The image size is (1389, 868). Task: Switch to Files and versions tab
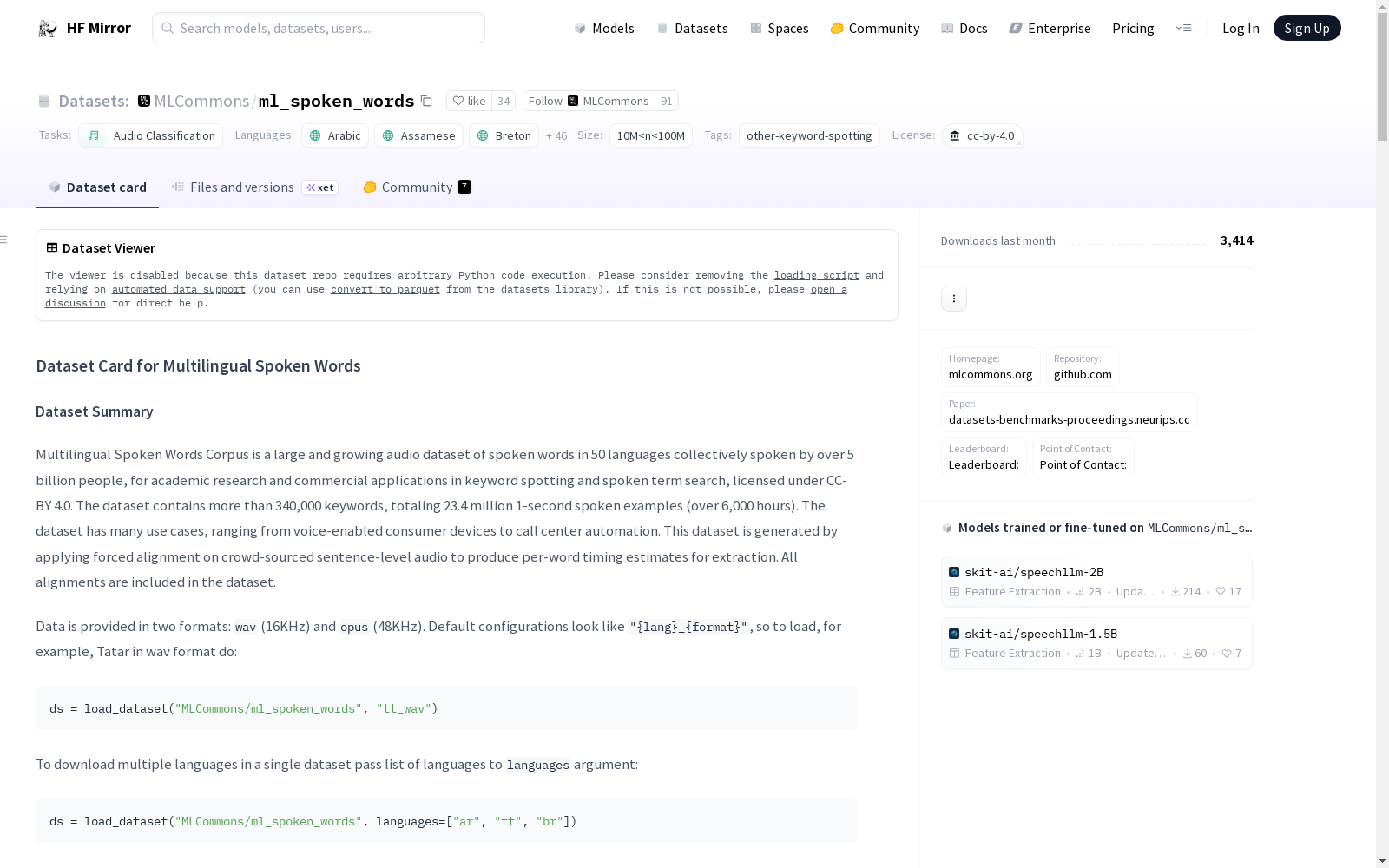[254, 187]
